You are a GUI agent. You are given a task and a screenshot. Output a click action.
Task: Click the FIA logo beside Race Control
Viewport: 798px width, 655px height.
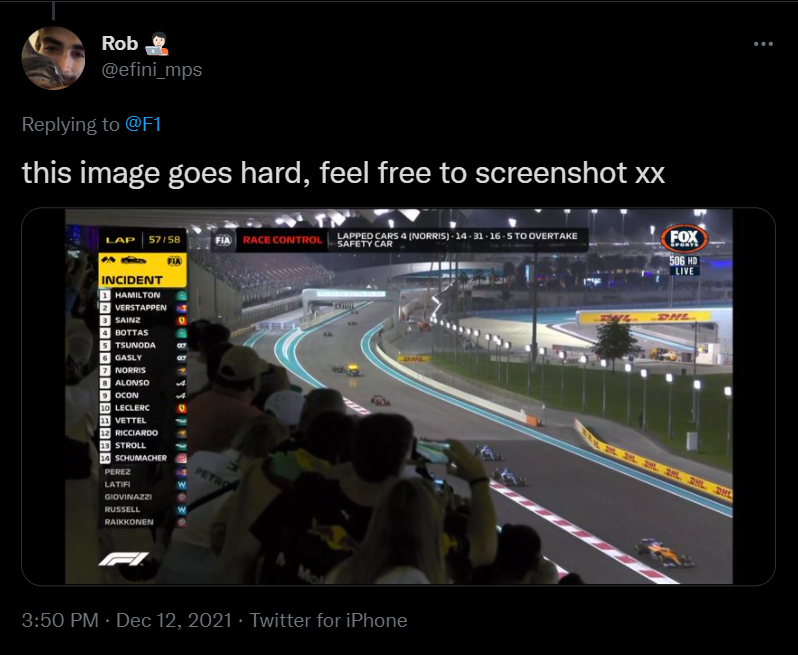pyautogui.click(x=223, y=240)
